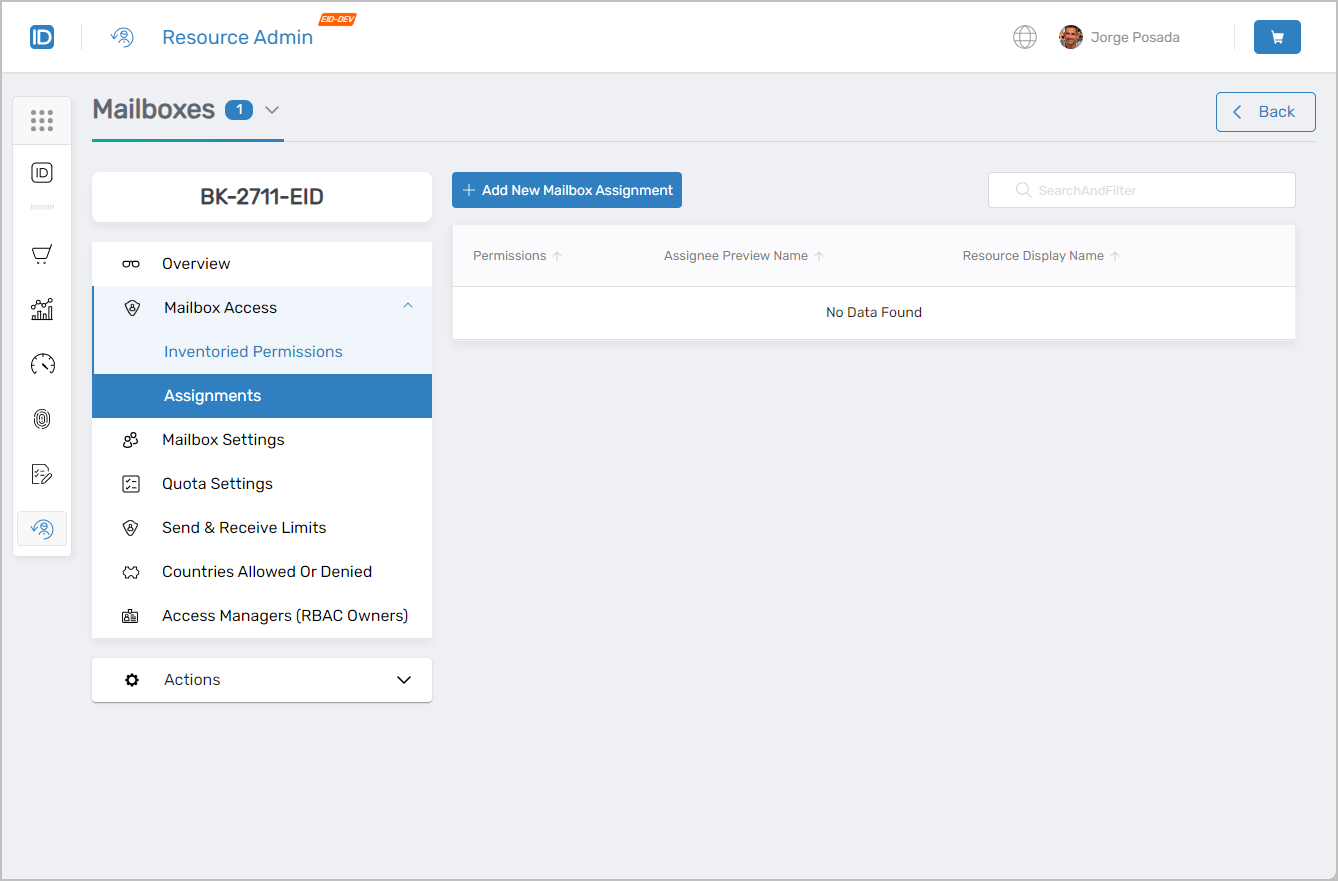The width and height of the screenshot is (1338, 881).
Task: Click the globe language icon
Action: [x=1025, y=37]
